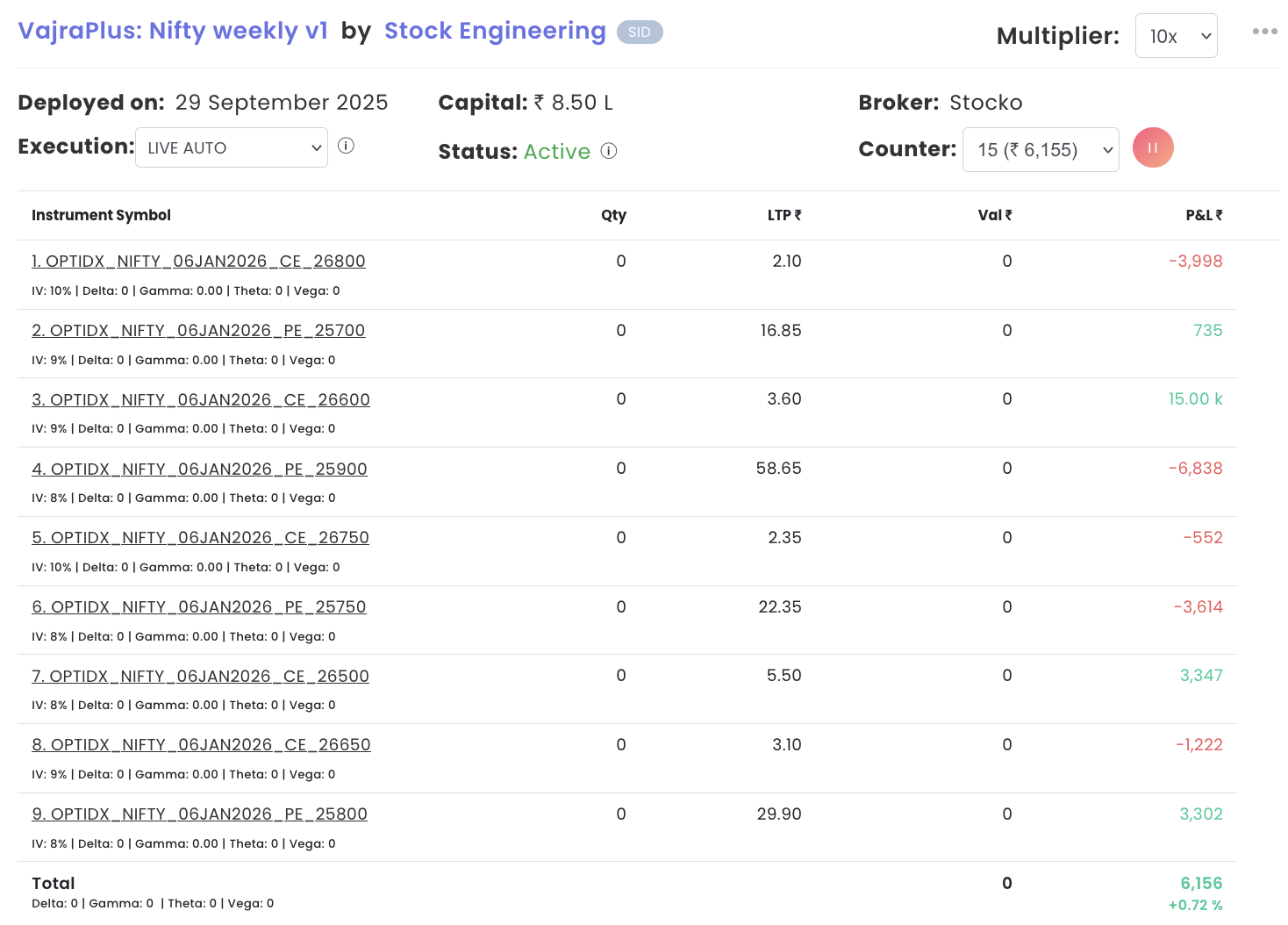The height and width of the screenshot is (925, 1288).
Task: Select the CE_26600 instrument symbol
Action: pyautogui.click(x=201, y=400)
